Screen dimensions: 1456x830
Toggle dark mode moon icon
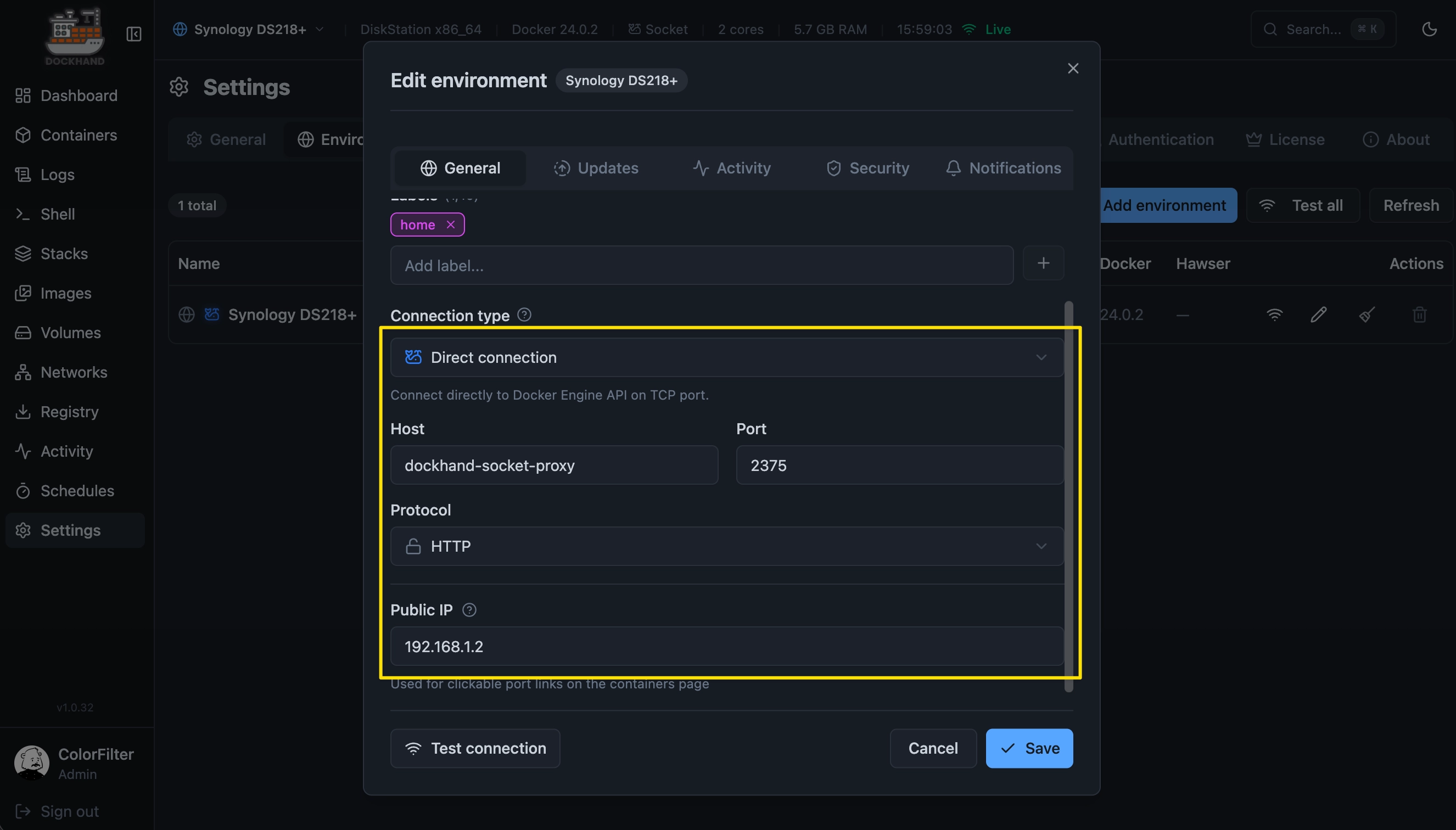(x=1429, y=29)
